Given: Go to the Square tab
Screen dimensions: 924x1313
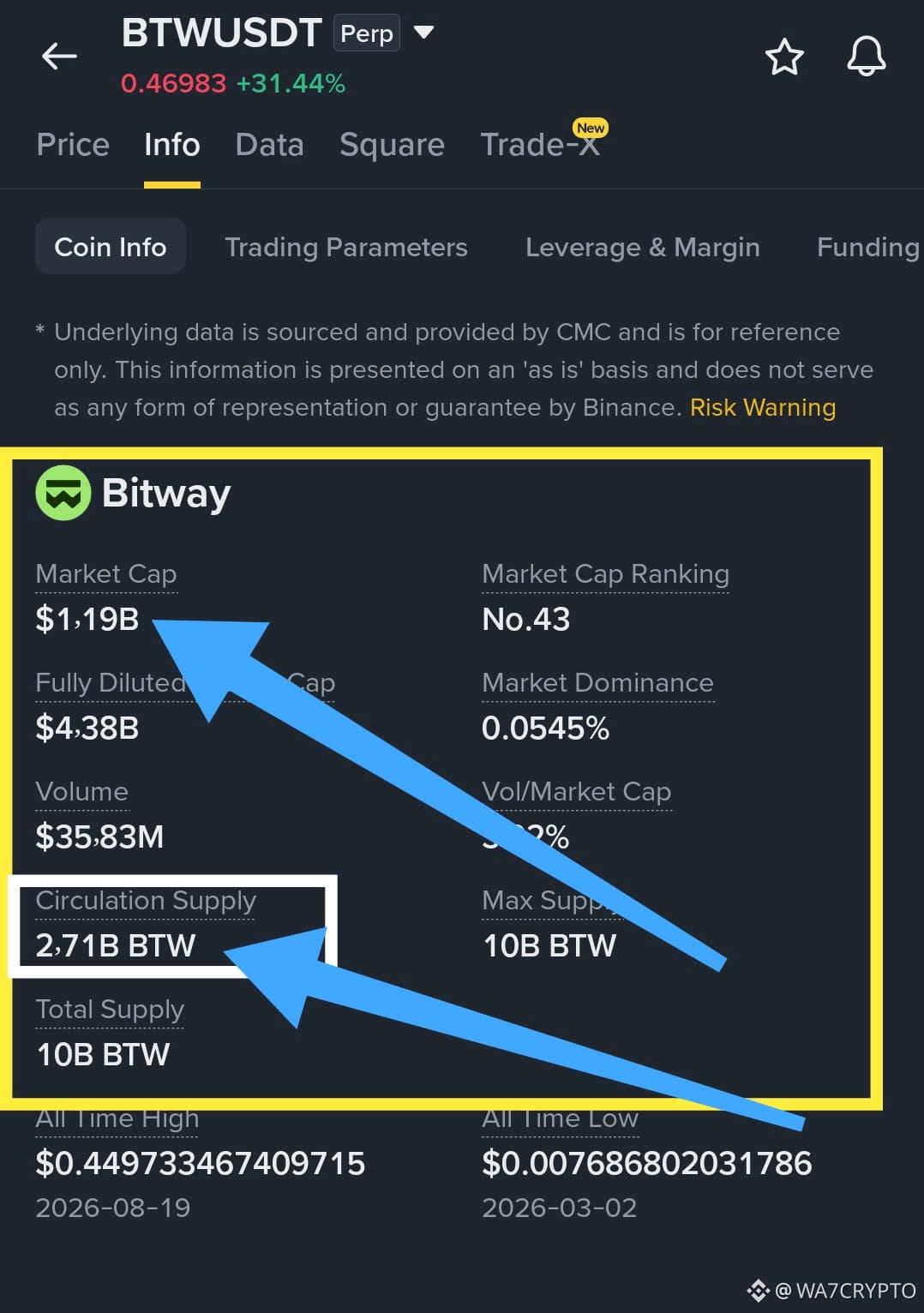Looking at the screenshot, I should coord(392,144).
